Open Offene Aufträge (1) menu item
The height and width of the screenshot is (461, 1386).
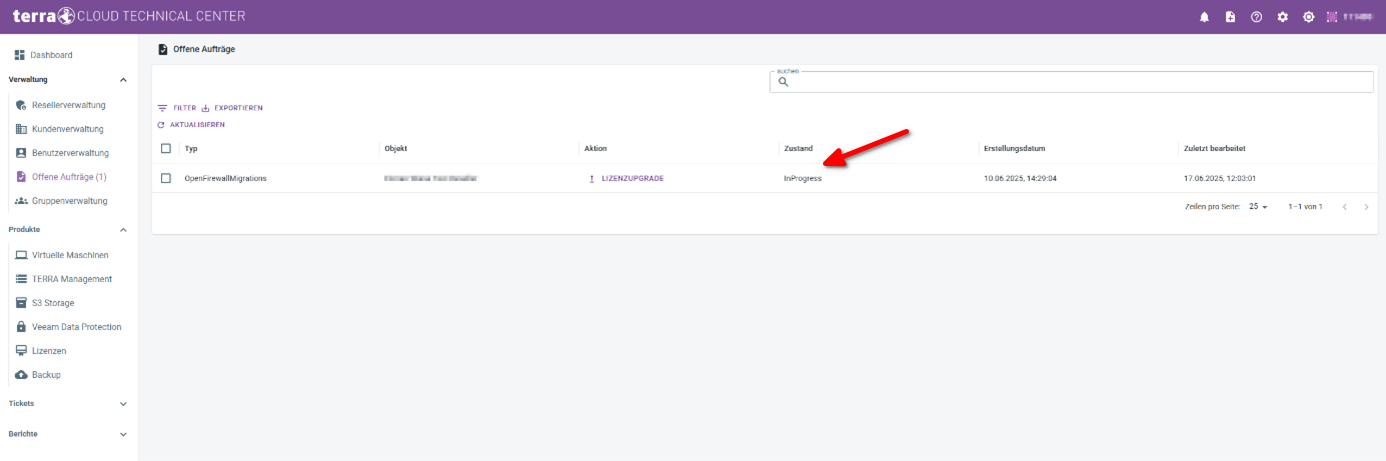click(x=68, y=177)
